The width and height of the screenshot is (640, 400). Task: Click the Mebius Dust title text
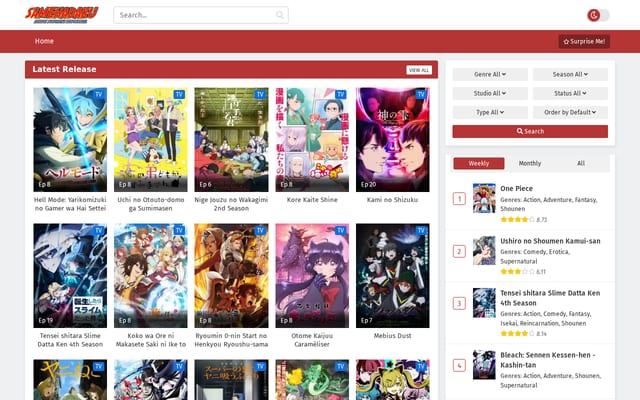pyautogui.click(x=393, y=336)
